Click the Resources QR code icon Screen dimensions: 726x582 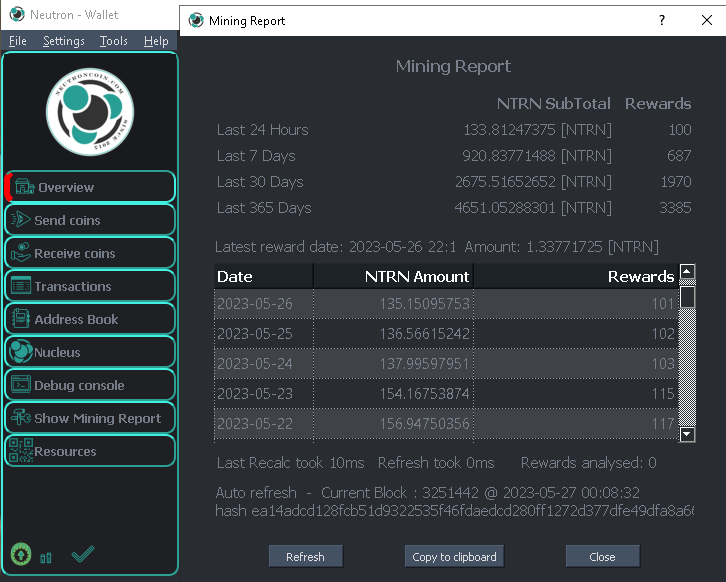coord(21,450)
